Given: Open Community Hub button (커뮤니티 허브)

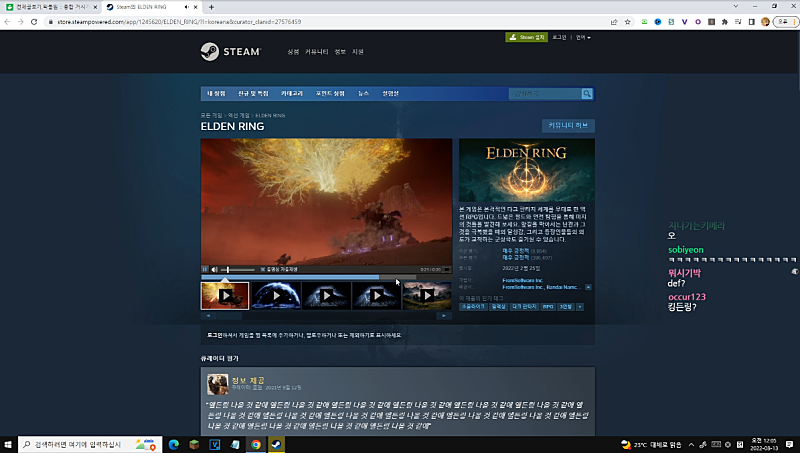Looking at the screenshot, I should point(568,125).
